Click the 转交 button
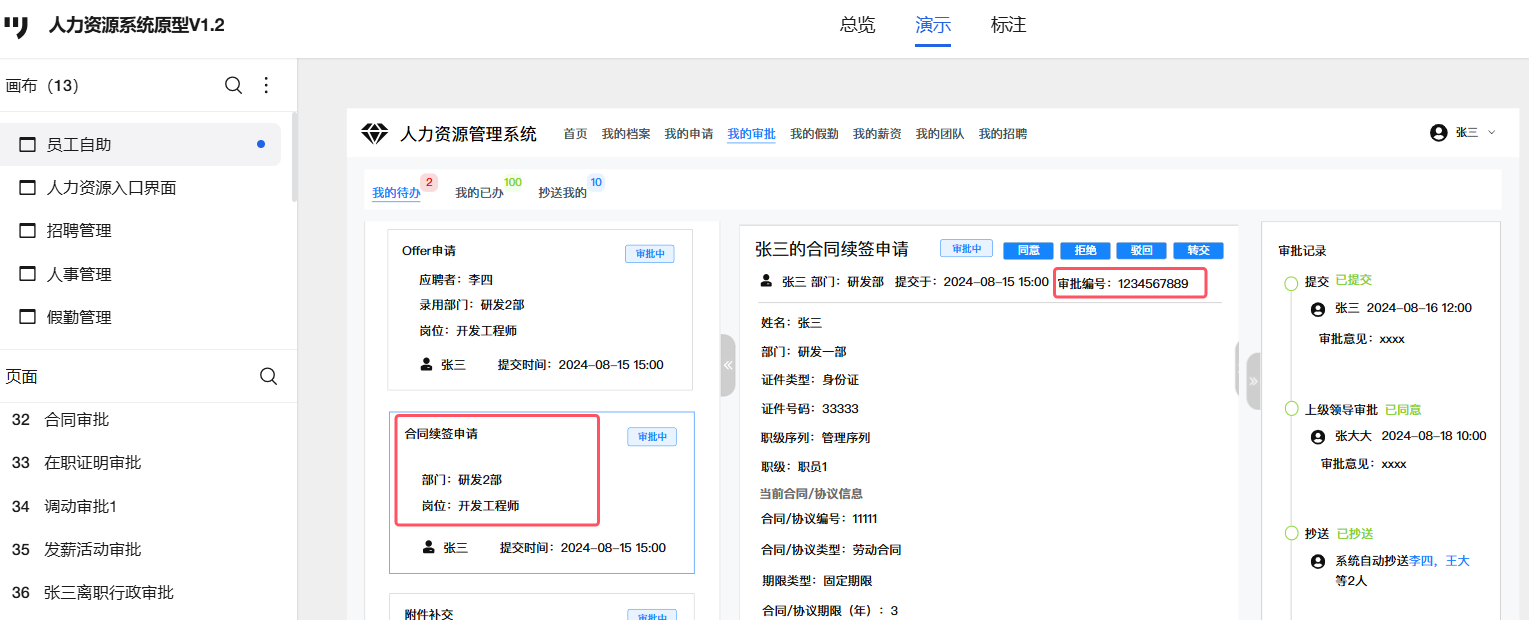This screenshot has height=620, width=1529. (x=1198, y=250)
